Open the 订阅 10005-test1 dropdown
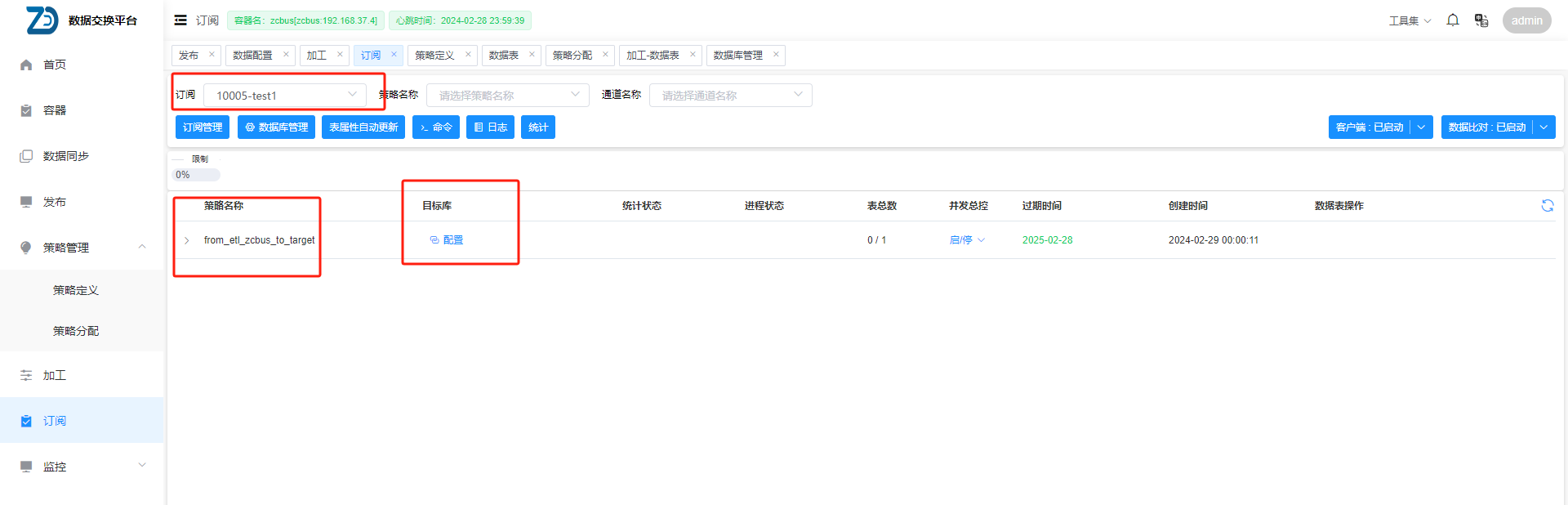The image size is (1568, 505). (x=284, y=95)
